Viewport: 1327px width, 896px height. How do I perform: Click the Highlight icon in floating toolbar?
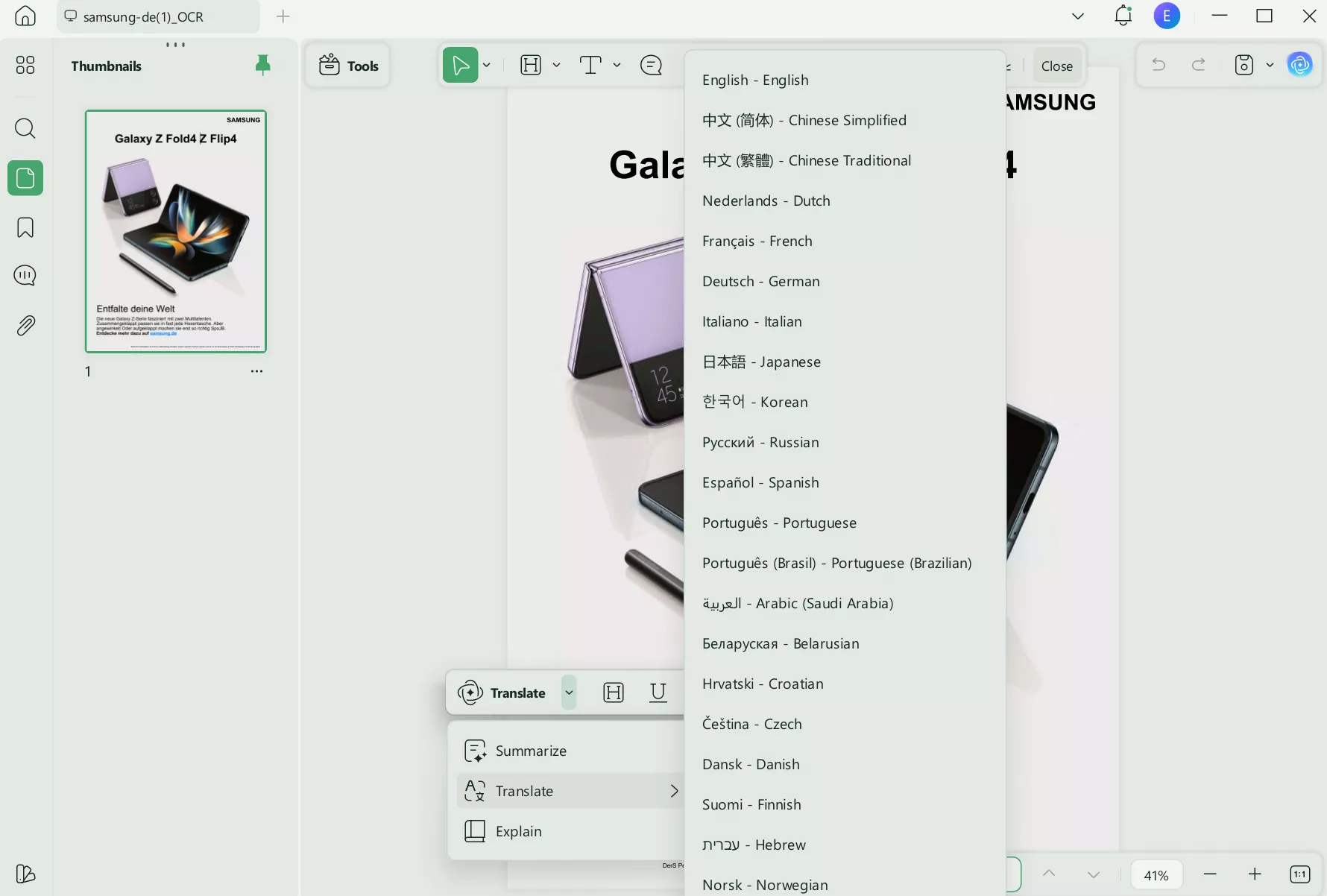click(614, 692)
